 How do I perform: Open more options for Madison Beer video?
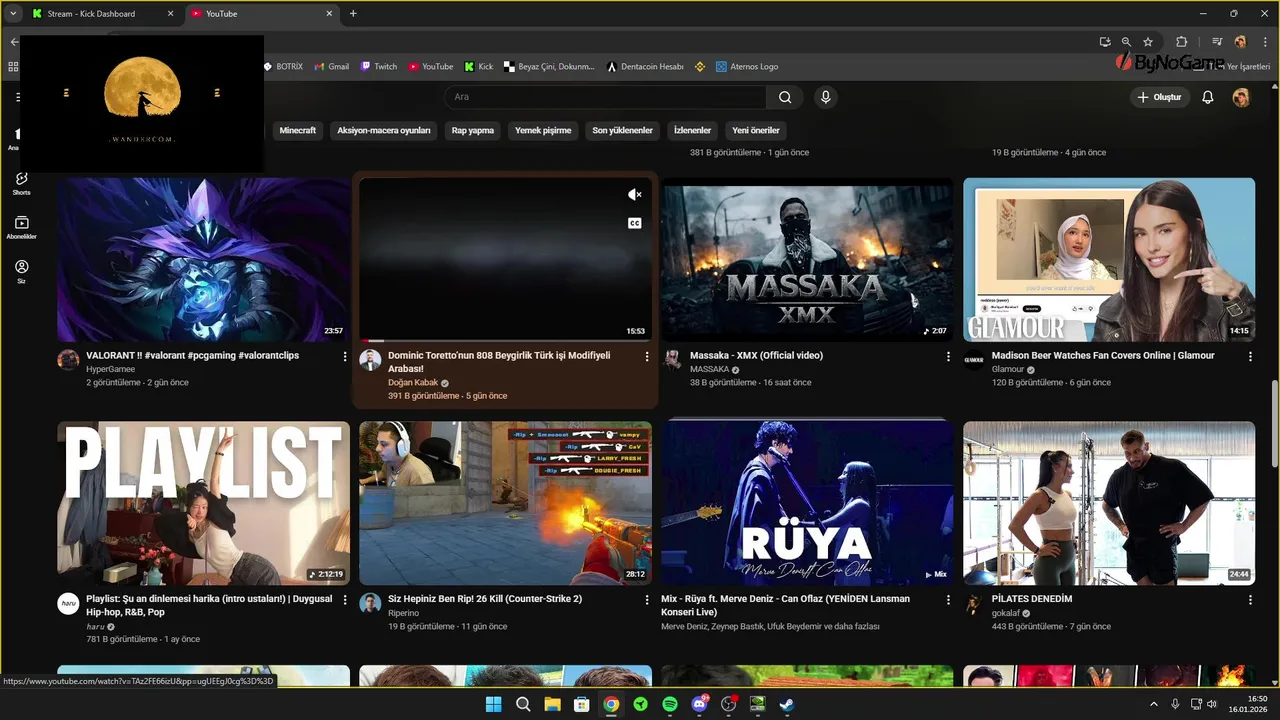point(1250,356)
